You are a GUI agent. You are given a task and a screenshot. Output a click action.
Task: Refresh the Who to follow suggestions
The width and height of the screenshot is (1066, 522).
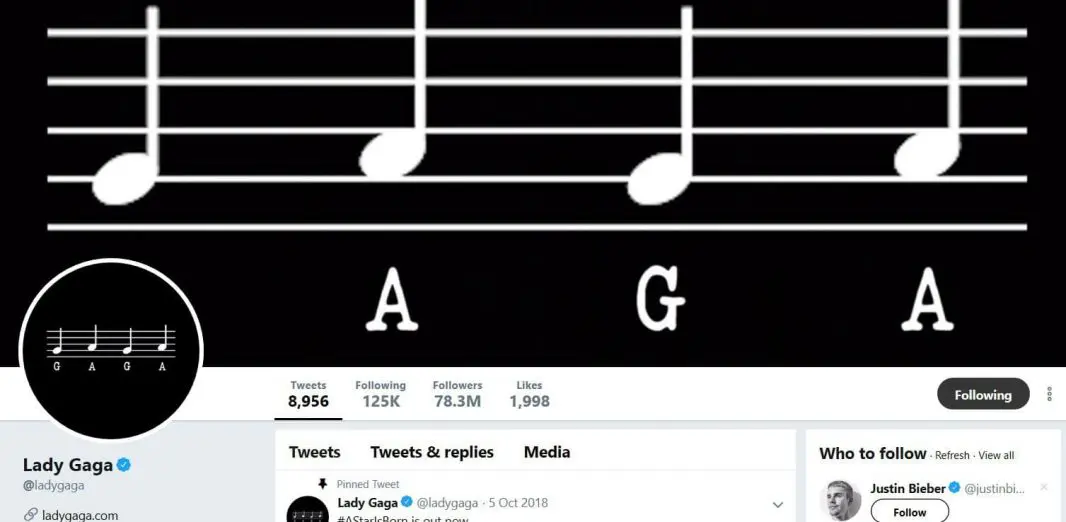coord(952,455)
